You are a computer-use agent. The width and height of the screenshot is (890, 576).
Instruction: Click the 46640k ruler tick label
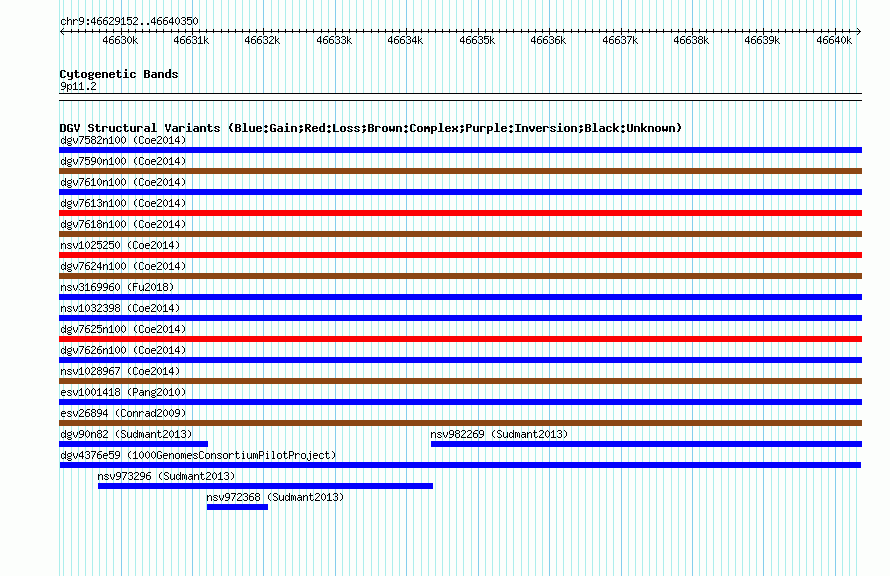(834, 40)
